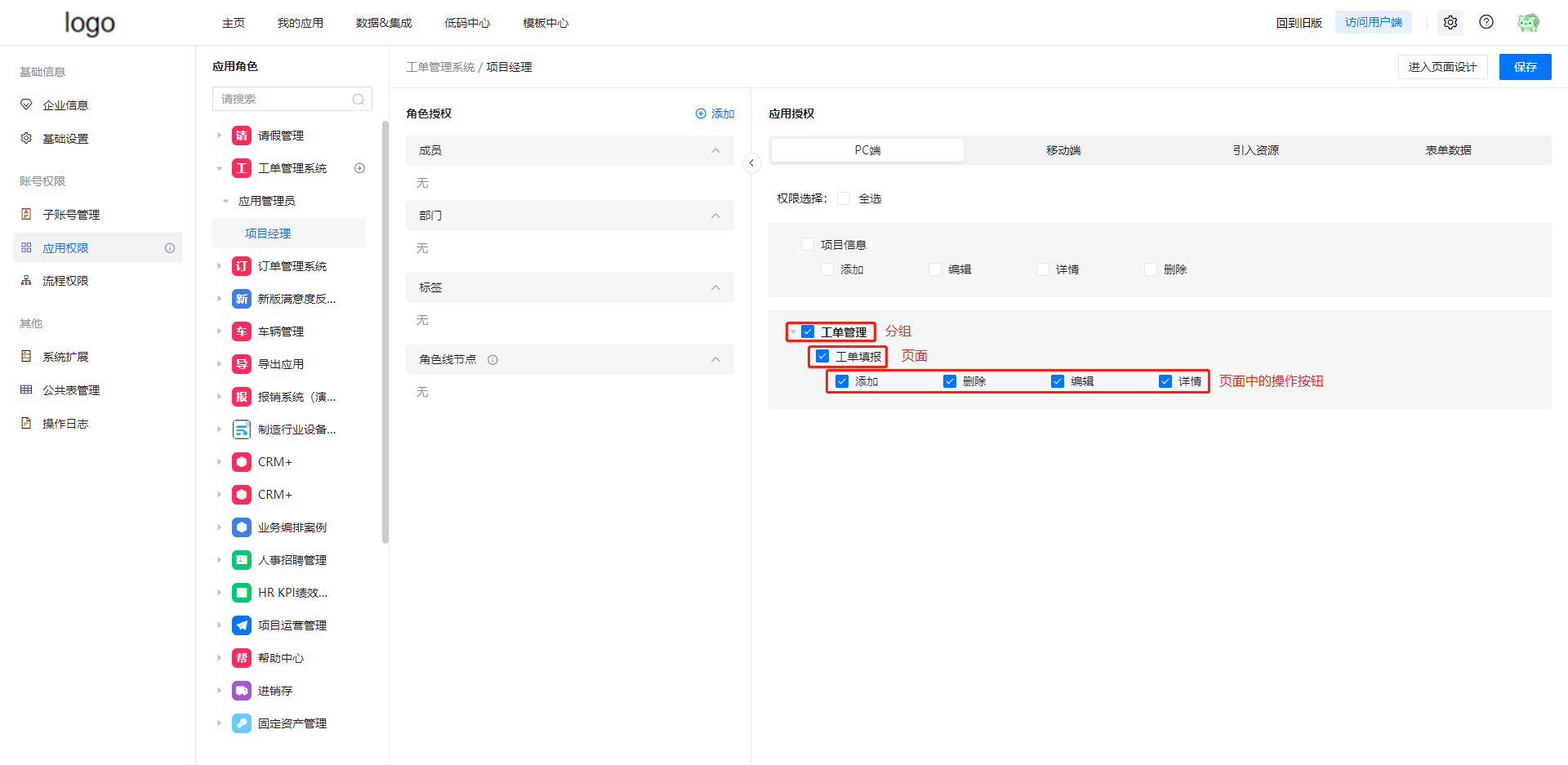The image size is (1568, 765).
Task: Open settings gear icon in header
Action: [1450, 23]
